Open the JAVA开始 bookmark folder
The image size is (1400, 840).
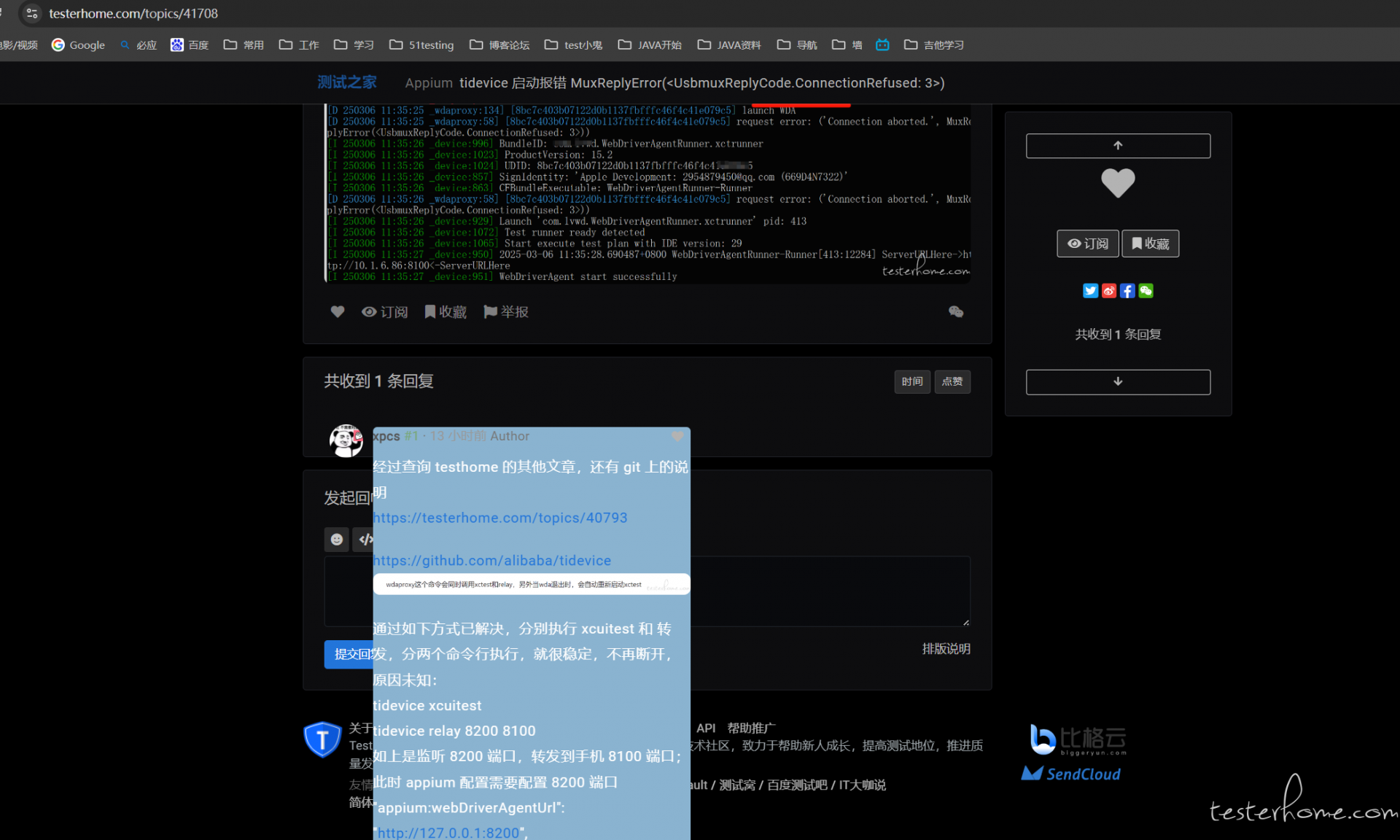tap(650, 44)
